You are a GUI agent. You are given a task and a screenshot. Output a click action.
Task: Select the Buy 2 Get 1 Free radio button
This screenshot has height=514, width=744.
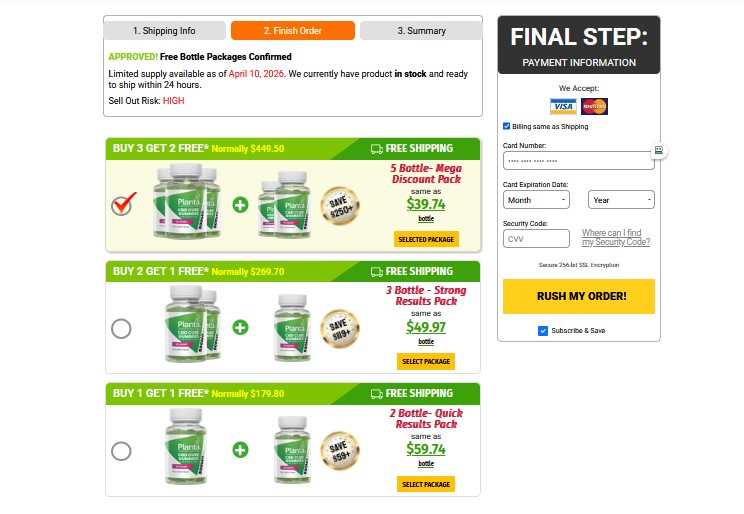[x=121, y=328]
